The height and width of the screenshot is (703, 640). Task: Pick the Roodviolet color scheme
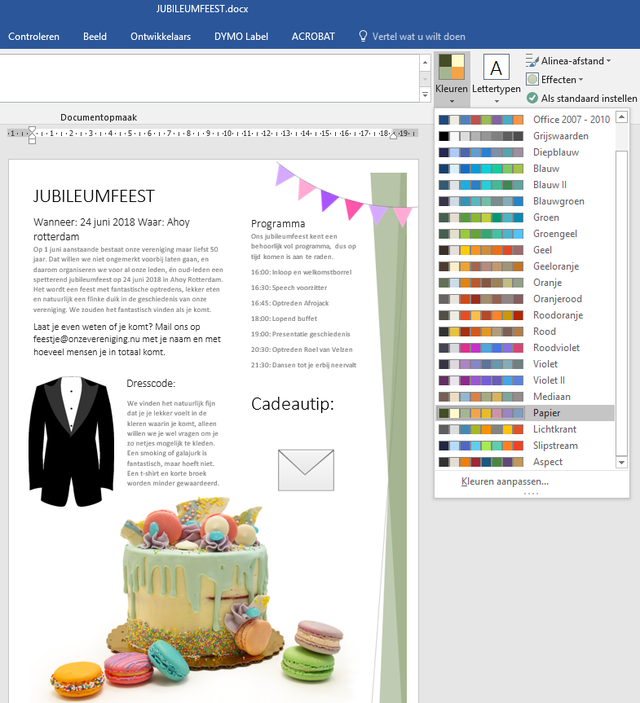[x=525, y=347]
